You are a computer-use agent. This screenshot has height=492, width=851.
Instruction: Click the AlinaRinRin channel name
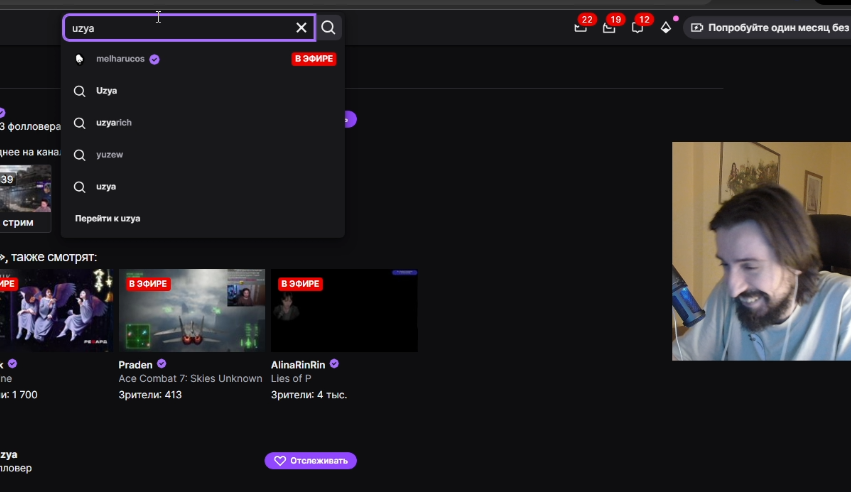click(x=298, y=365)
